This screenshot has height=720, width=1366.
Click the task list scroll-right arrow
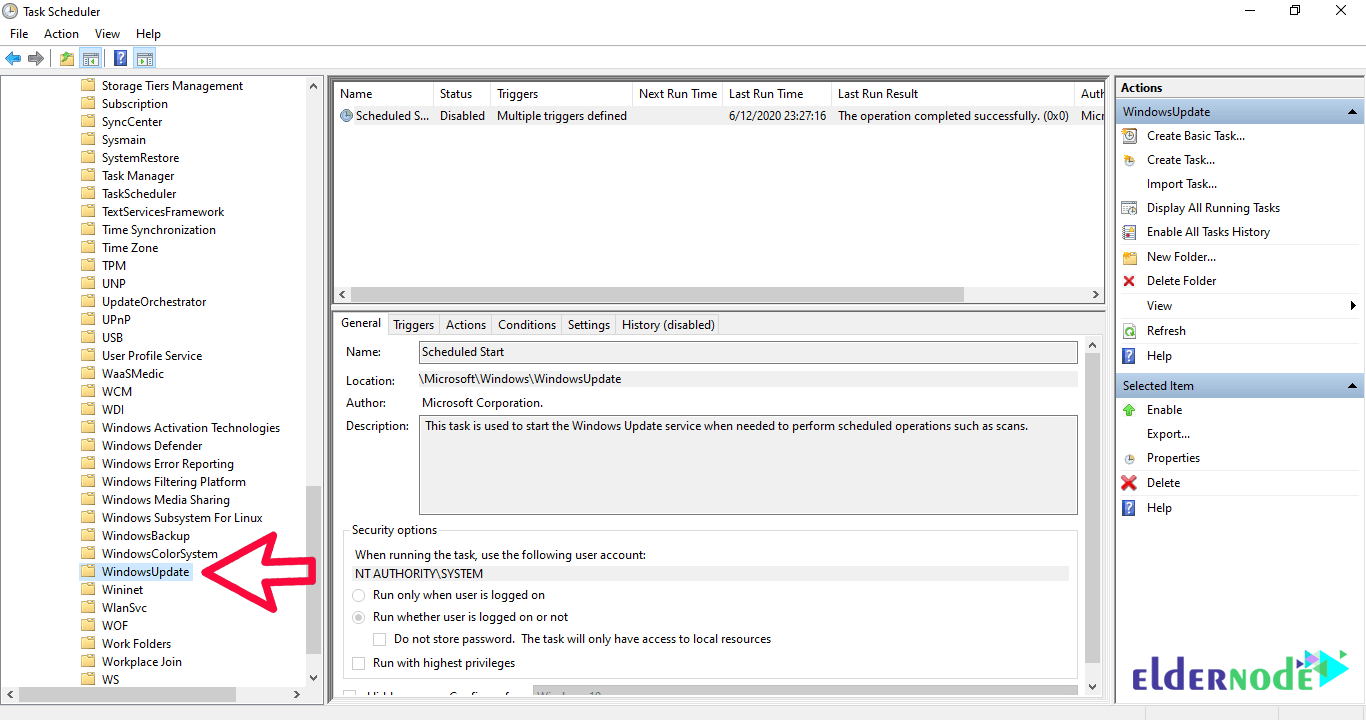(1096, 295)
